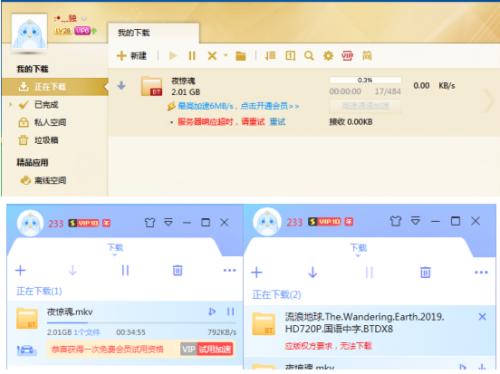This screenshot has width=500, height=374.
Task: Add new task with plus in right blue window
Action: 257,272
